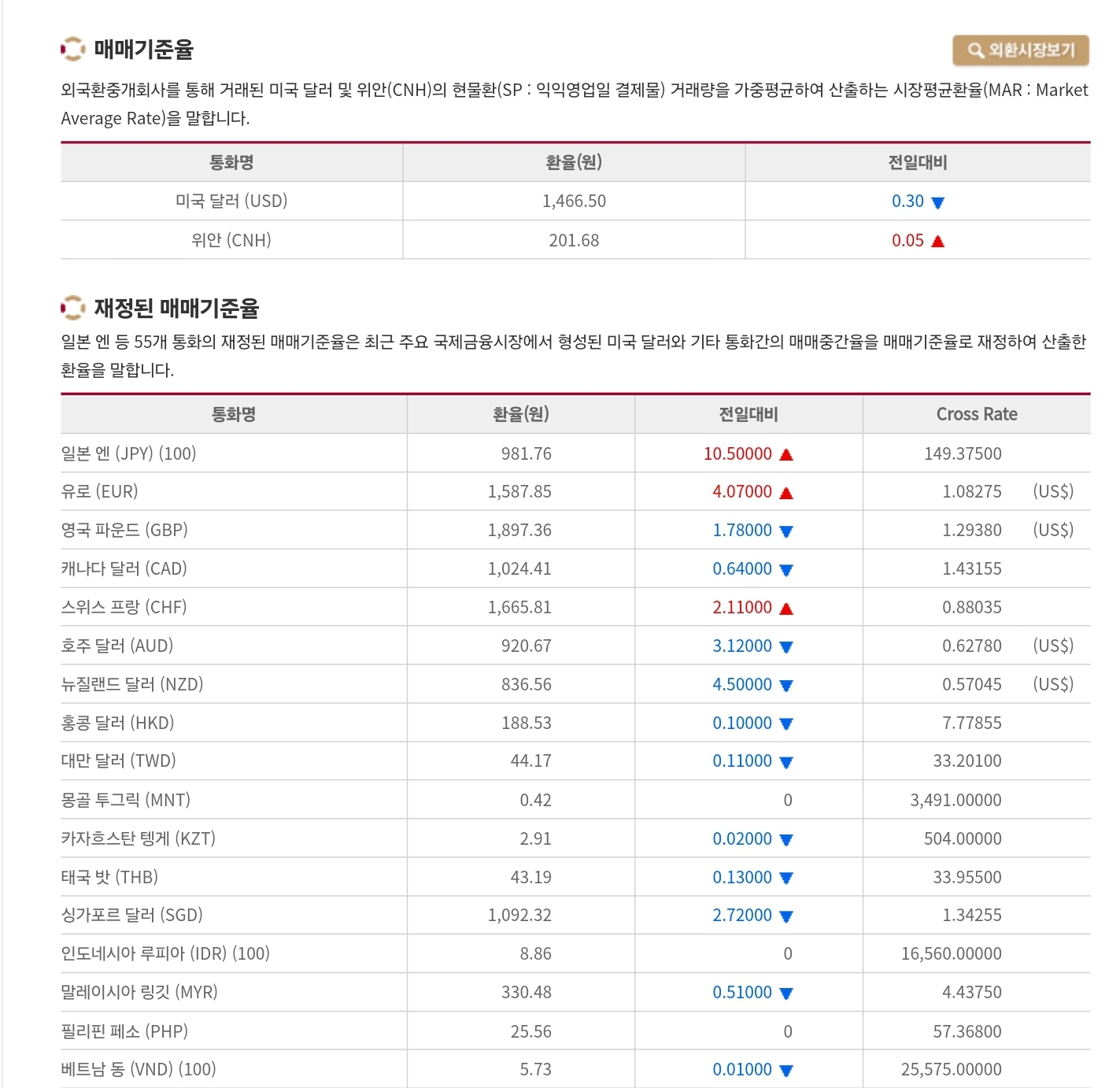Viewport: 1120px width, 1088px height.
Task: Click the magnifier icon in 외환시장보기
Action: coord(976,50)
